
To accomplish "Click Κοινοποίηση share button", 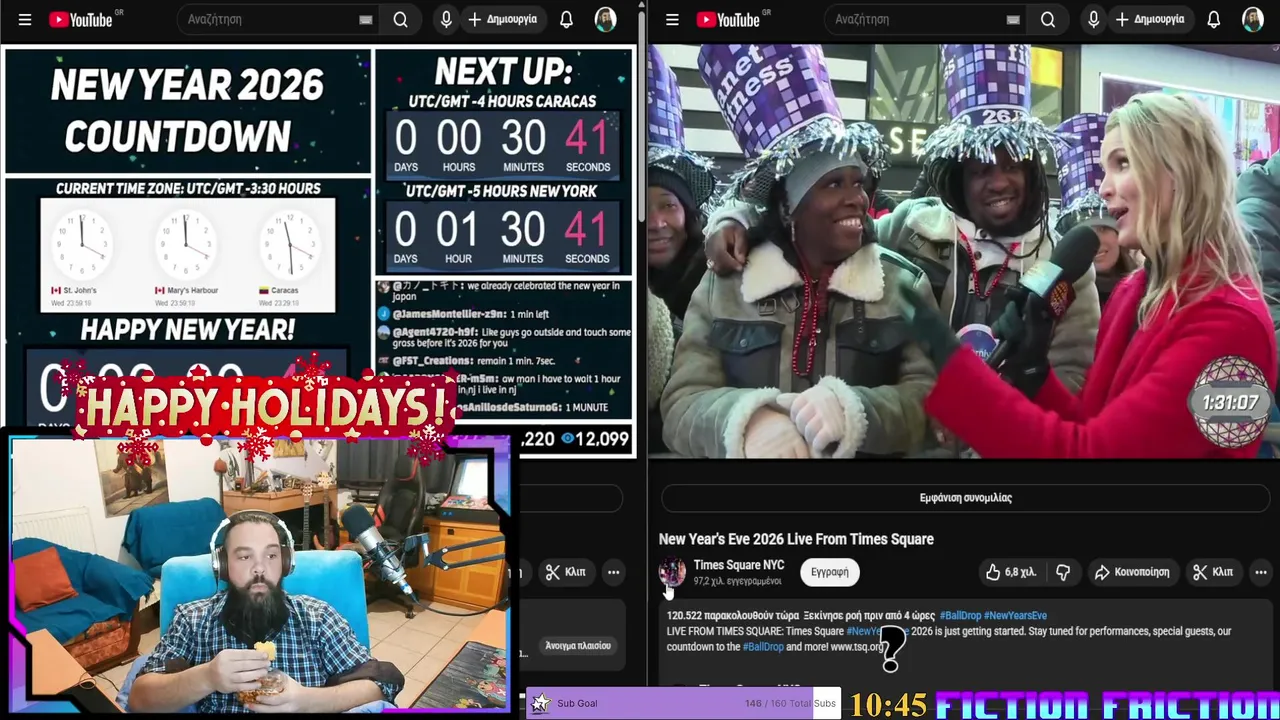I will (1132, 572).
